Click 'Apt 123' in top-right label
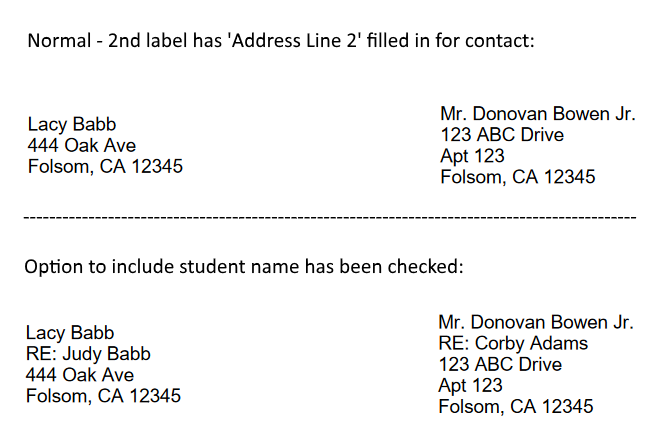The width and height of the screenshot is (659, 433). click(x=472, y=156)
